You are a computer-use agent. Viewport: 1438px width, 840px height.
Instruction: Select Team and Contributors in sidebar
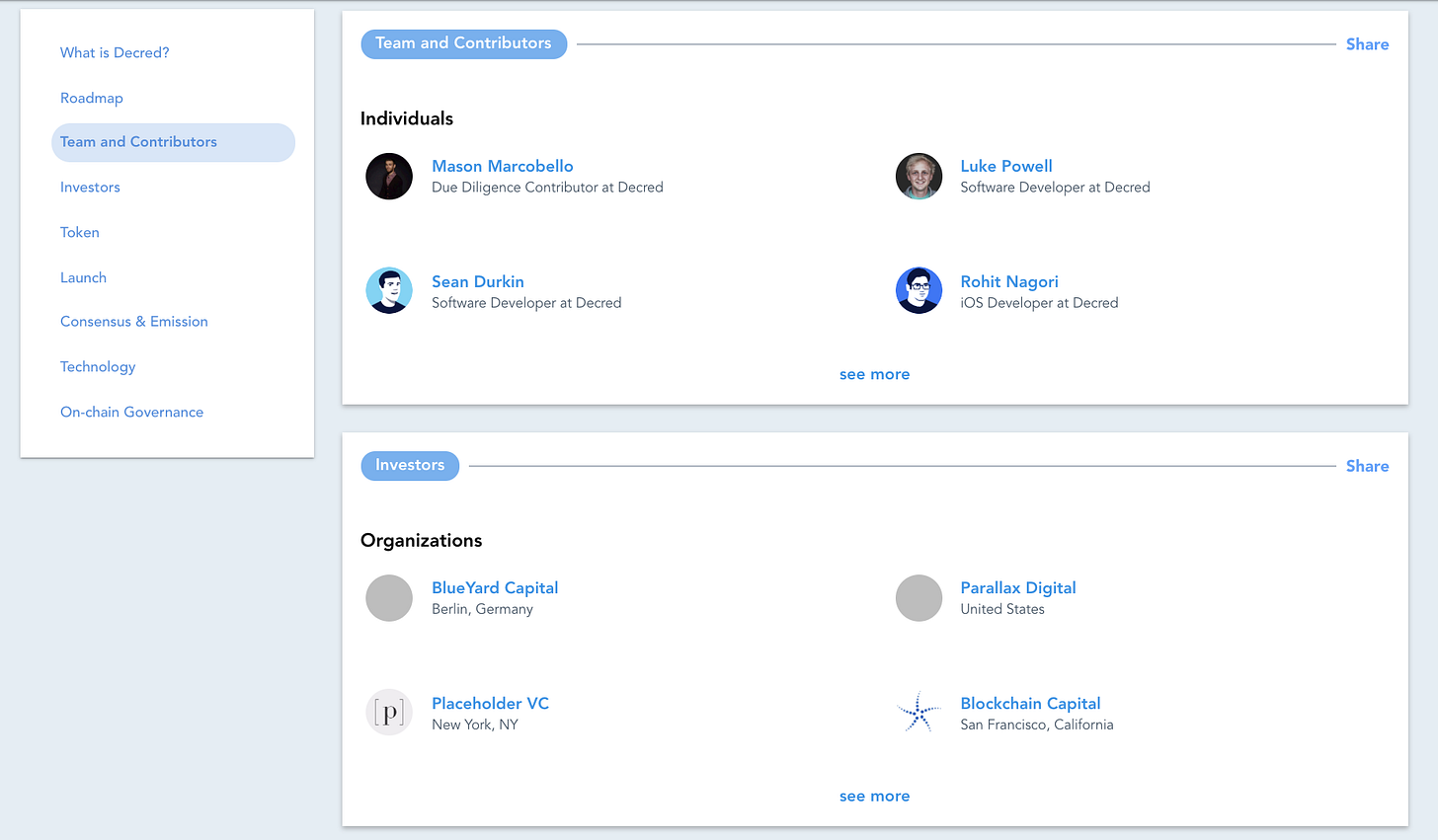(173, 142)
